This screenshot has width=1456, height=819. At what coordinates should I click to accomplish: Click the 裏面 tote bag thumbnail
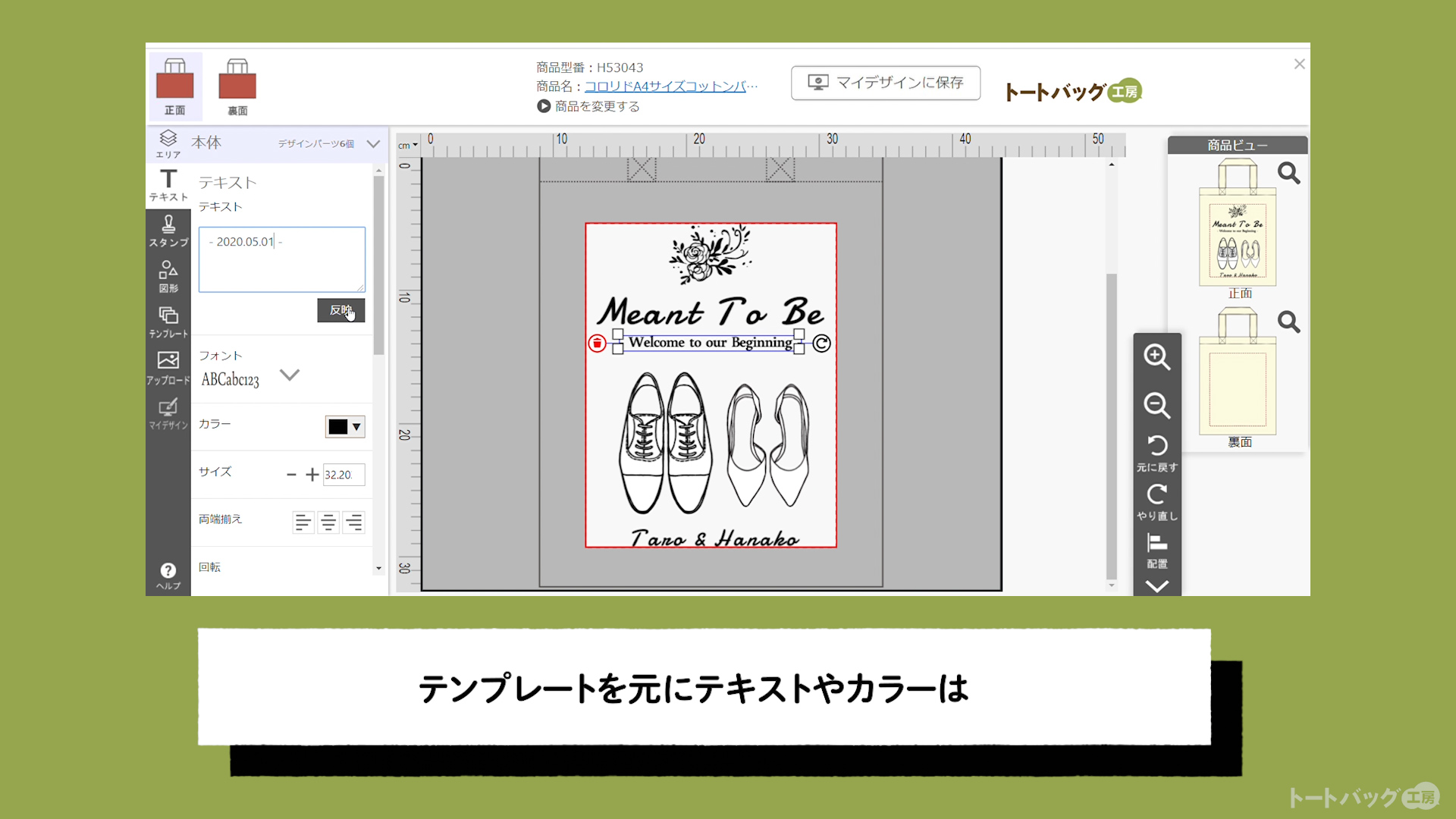point(1238,372)
